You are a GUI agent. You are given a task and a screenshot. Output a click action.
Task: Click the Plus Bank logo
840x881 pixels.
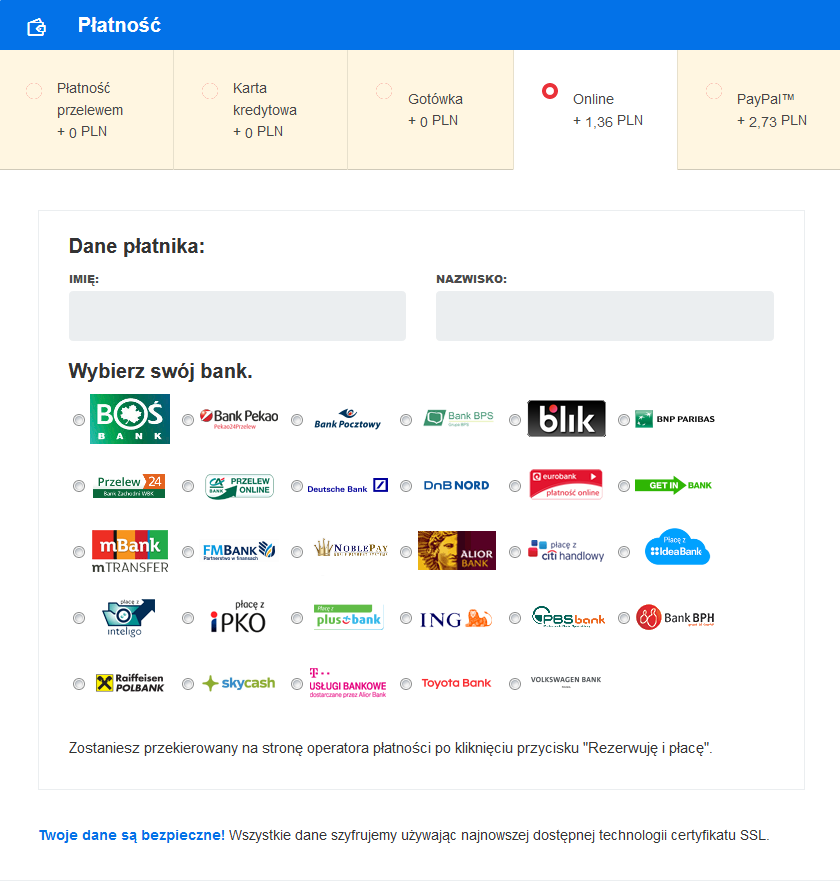tap(349, 617)
